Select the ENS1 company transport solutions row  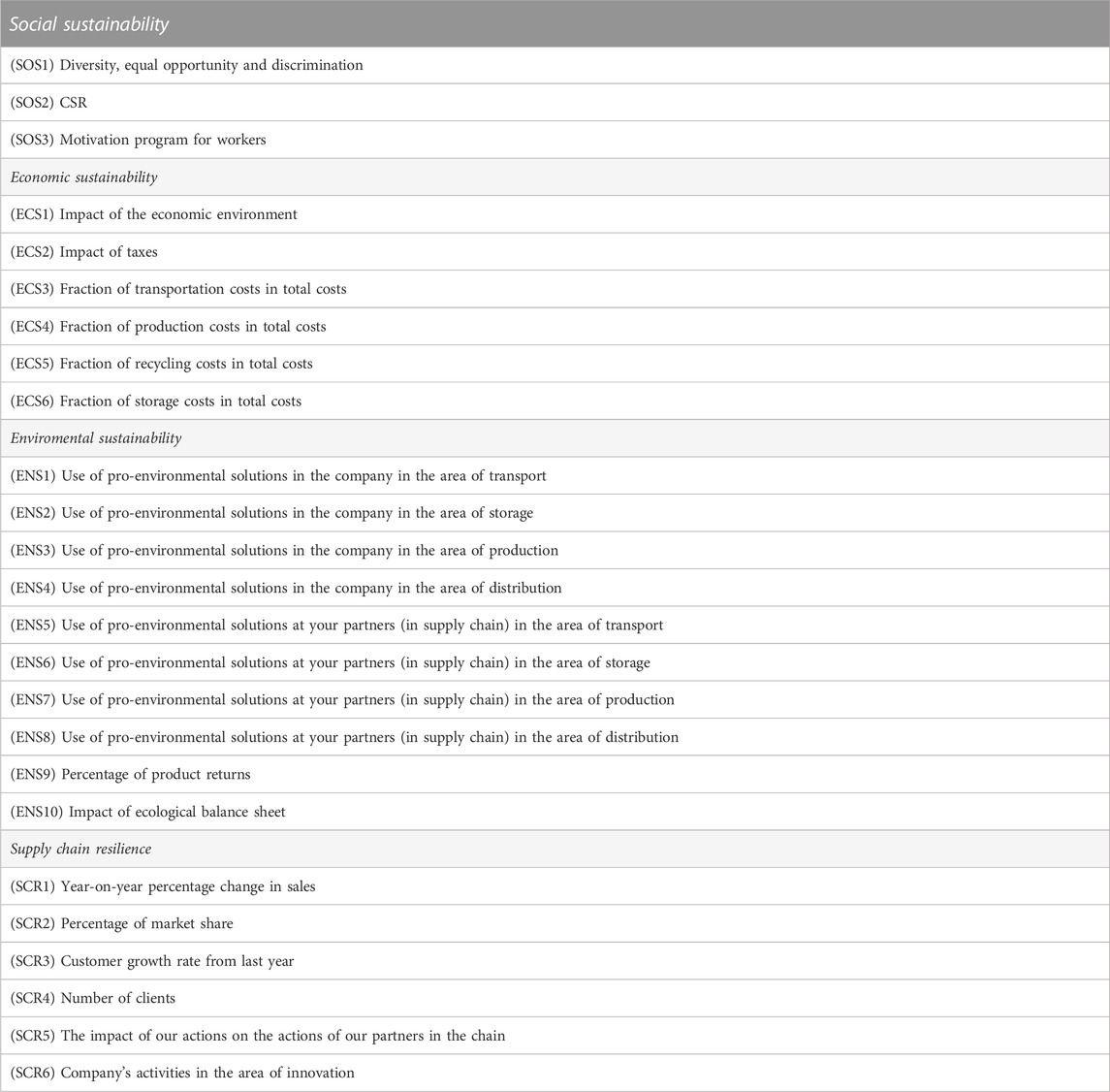[555, 476]
